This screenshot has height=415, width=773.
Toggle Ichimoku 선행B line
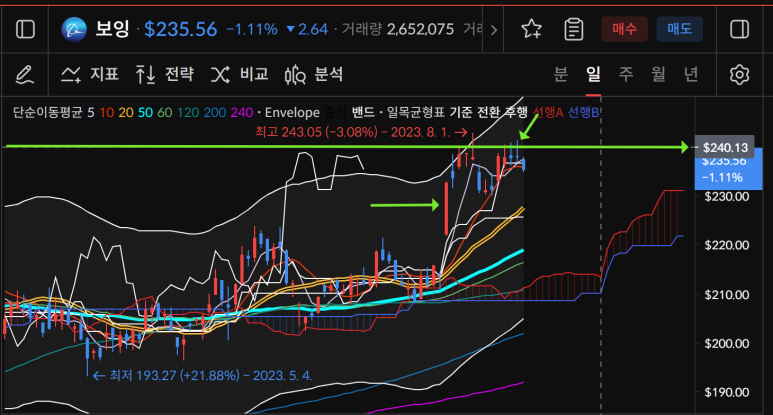pyautogui.click(x=584, y=112)
